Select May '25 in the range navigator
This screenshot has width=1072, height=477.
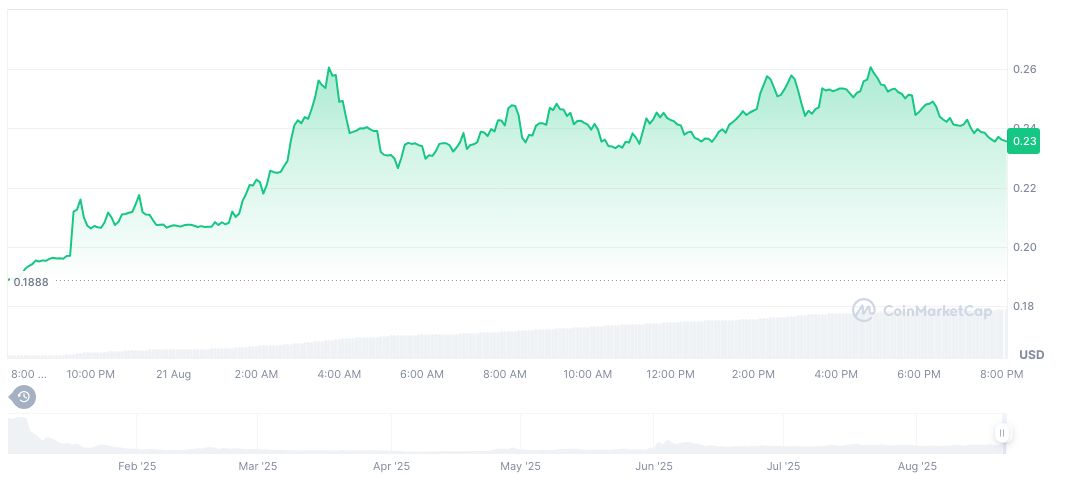520,466
